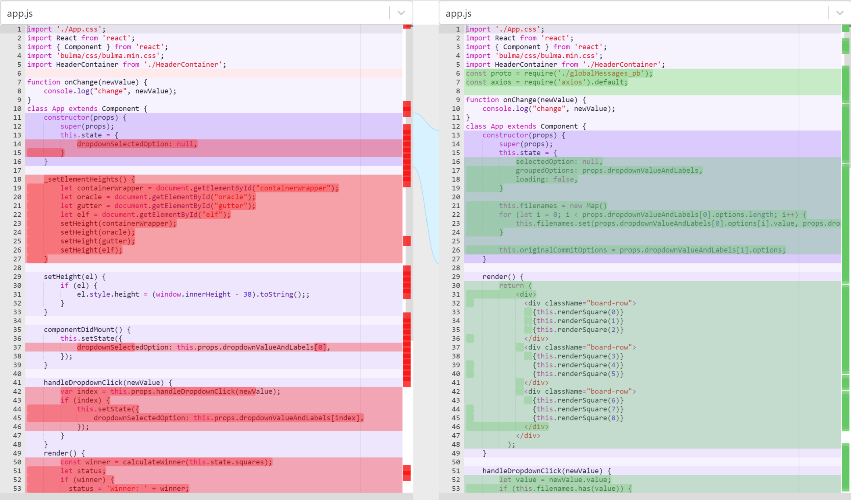Select the right pane app.js title

tap(459, 13)
